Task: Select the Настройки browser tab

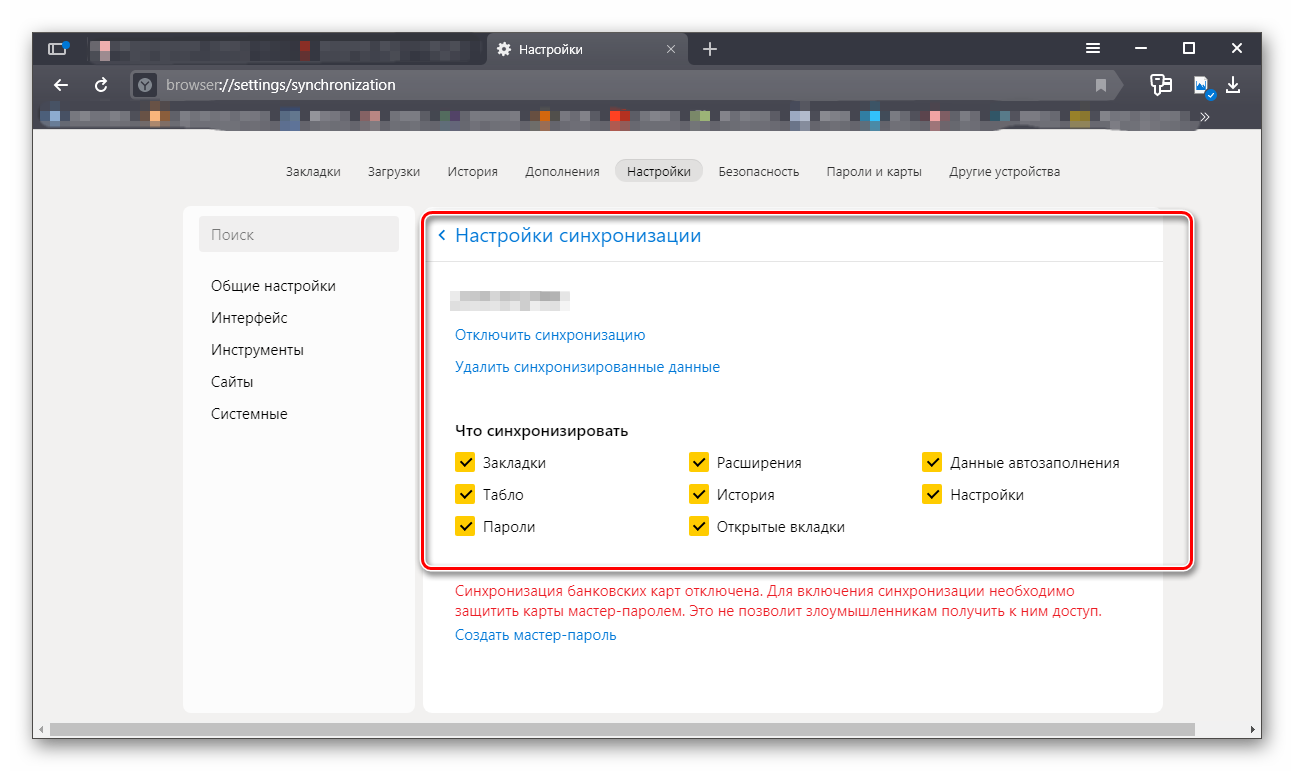Action: pyautogui.click(x=587, y=49)
